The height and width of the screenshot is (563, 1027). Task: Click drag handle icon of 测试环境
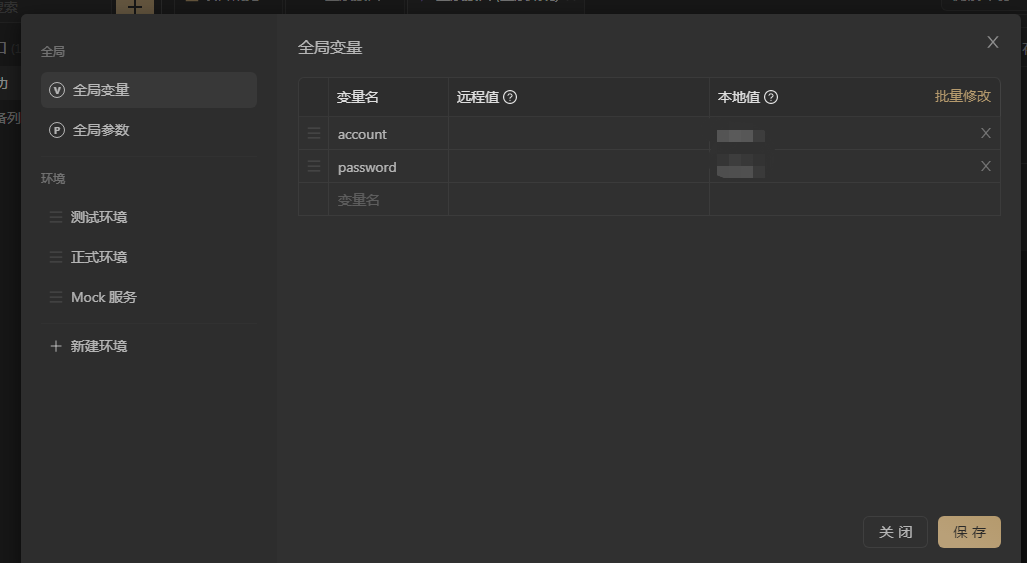[x=56, y=217]
